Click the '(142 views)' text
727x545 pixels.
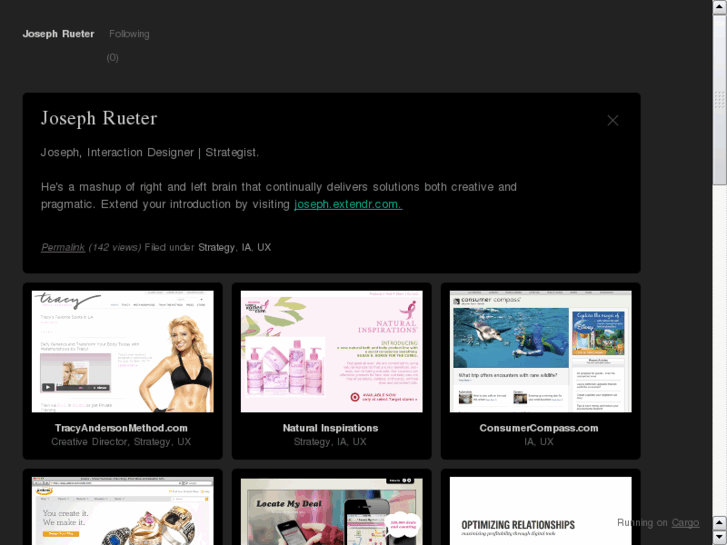click(x=115, y=247)
